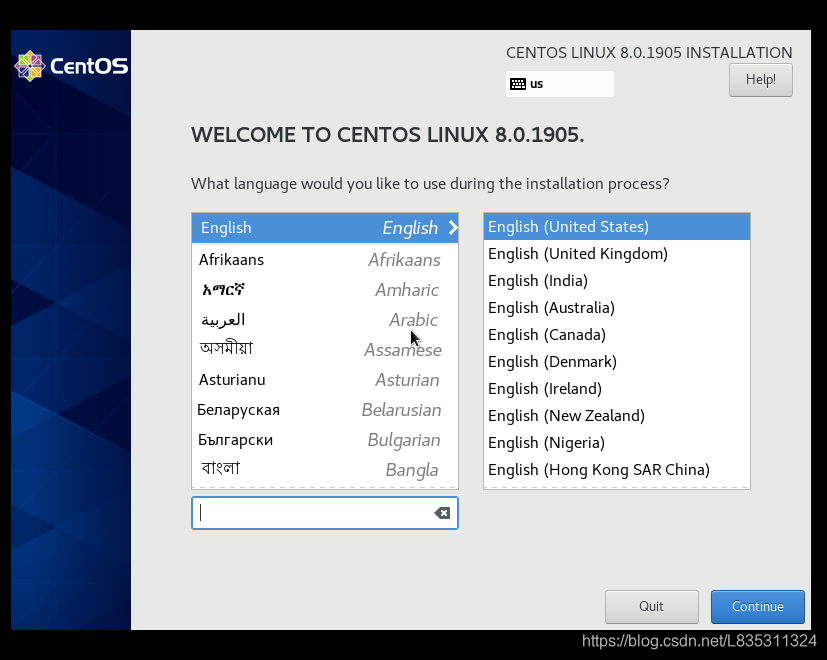Viewport: 827px width, 660px height.
Task: Focus the language search input field
Action: (325, 513)
